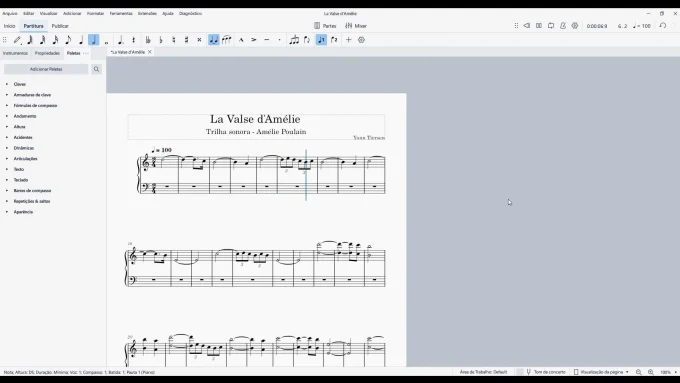Add slur to selected notes
The width and height of the screenshot is (680, 383).
tap(226, 40)
